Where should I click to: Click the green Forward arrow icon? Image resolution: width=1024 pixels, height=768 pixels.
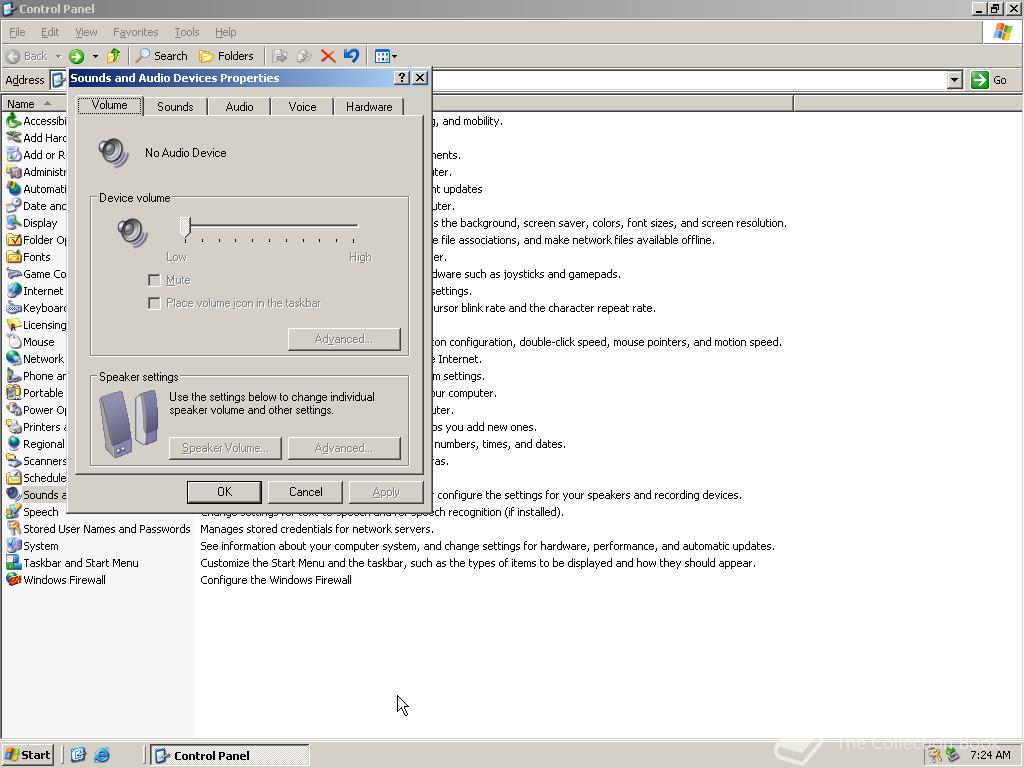(x=76, y=56)
